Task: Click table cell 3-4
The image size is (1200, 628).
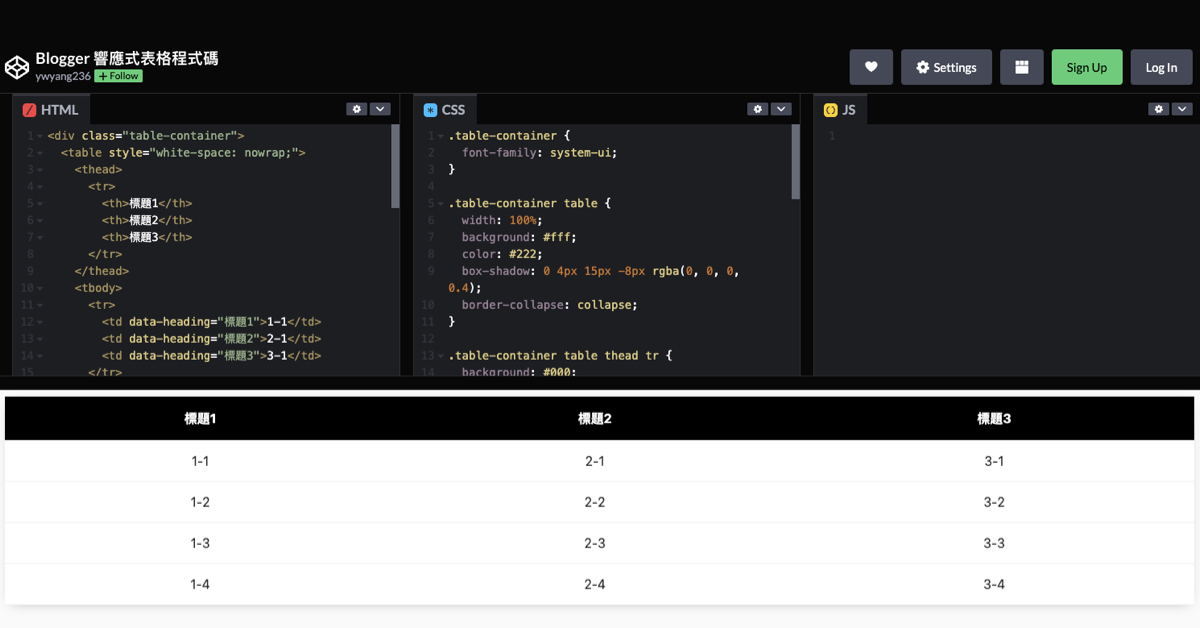Action: click(994, 584)
